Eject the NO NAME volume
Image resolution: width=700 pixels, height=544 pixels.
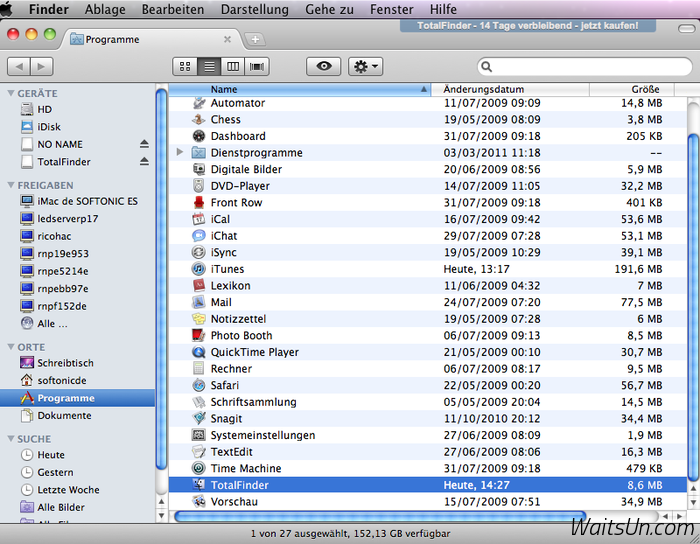(144, 144)
